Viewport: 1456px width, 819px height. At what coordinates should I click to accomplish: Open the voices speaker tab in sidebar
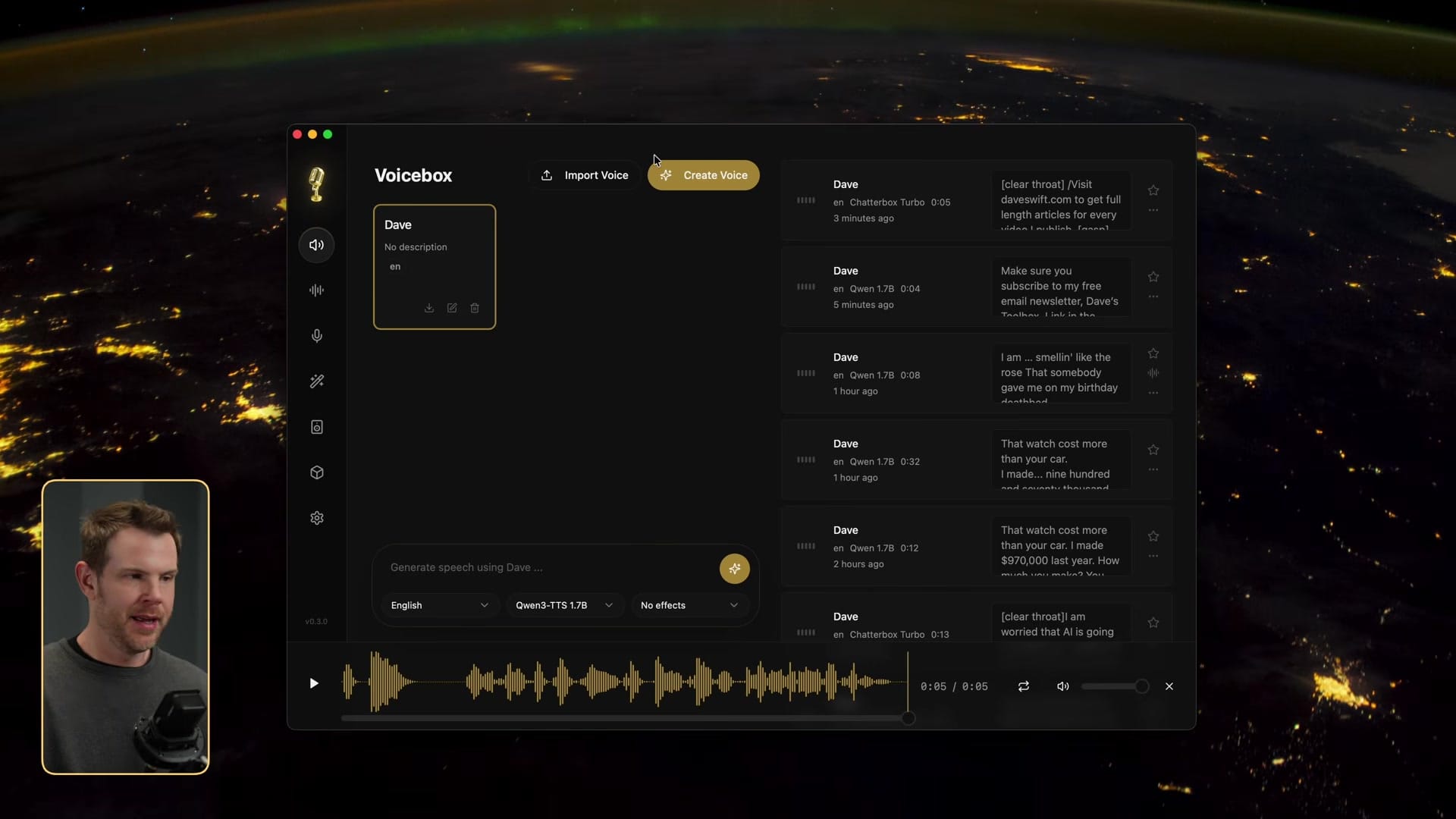(x=316, y=245)
